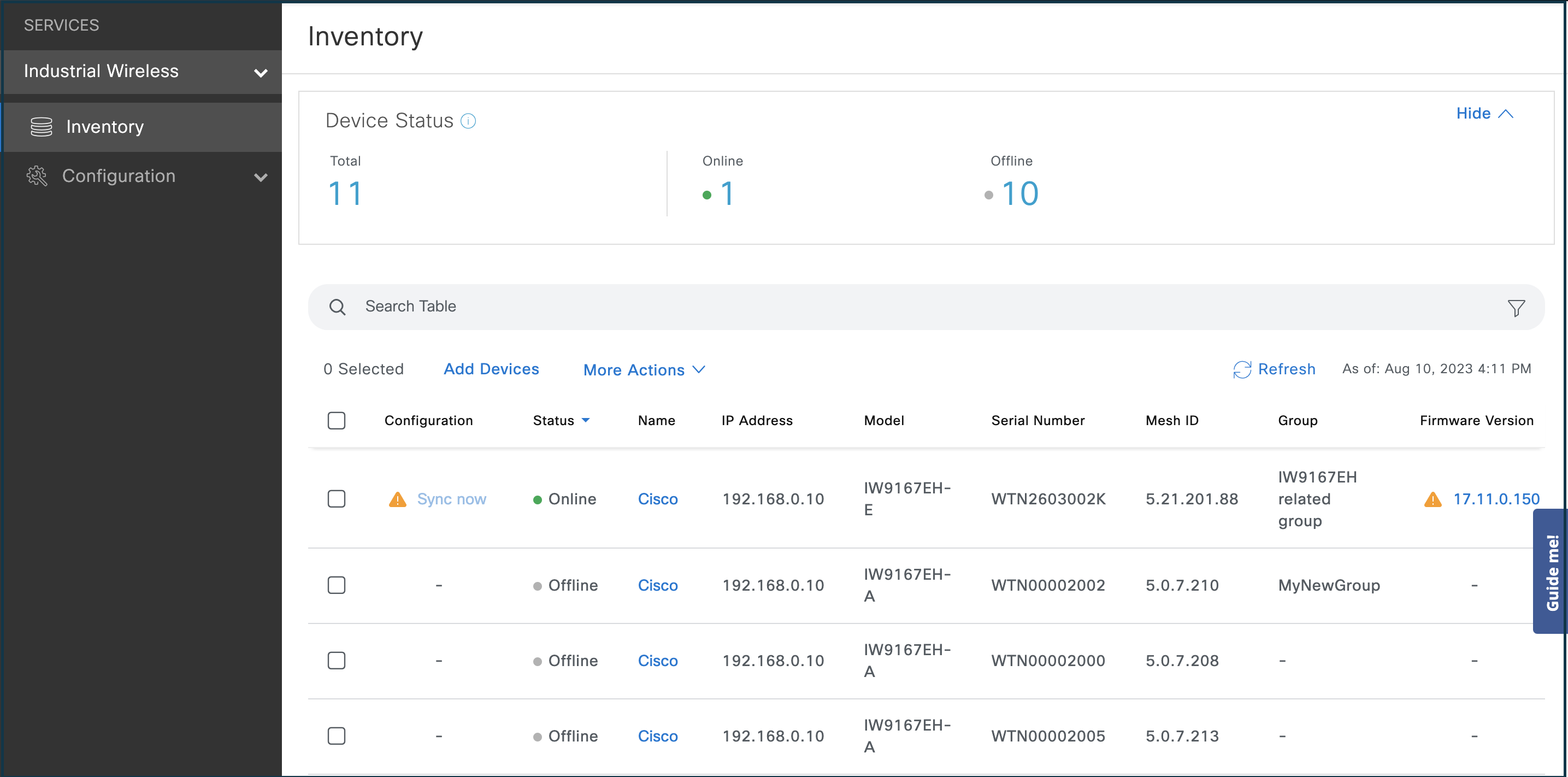Sort by the Status column arrow
This screenshot has width=1568, height=777.
[x=586, y=420]
